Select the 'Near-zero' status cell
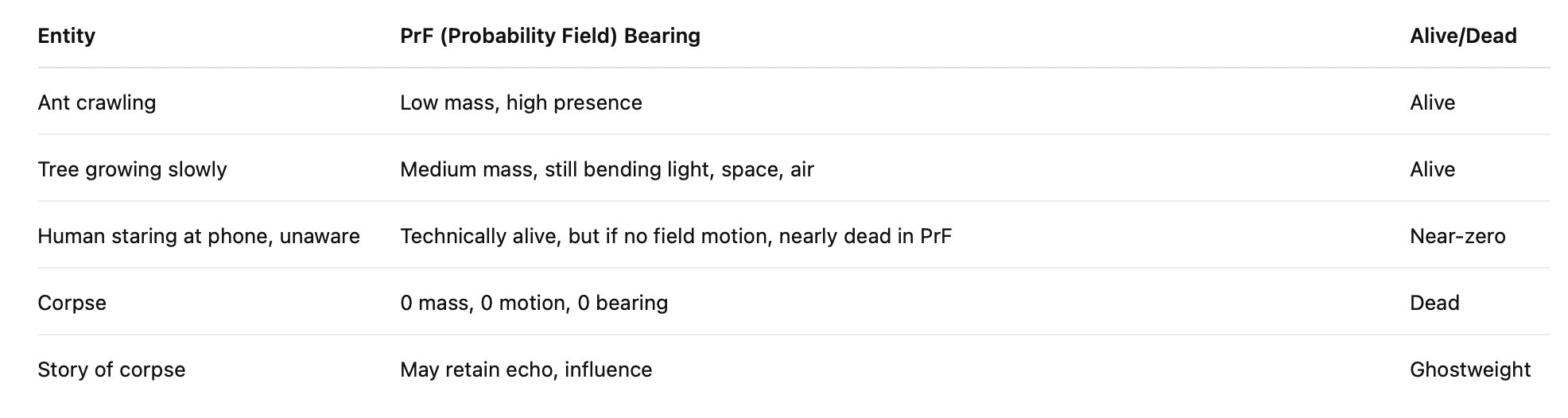The height and width of the screenshot is (418, 1568). pyautogui.click(x=1457, y=236)
